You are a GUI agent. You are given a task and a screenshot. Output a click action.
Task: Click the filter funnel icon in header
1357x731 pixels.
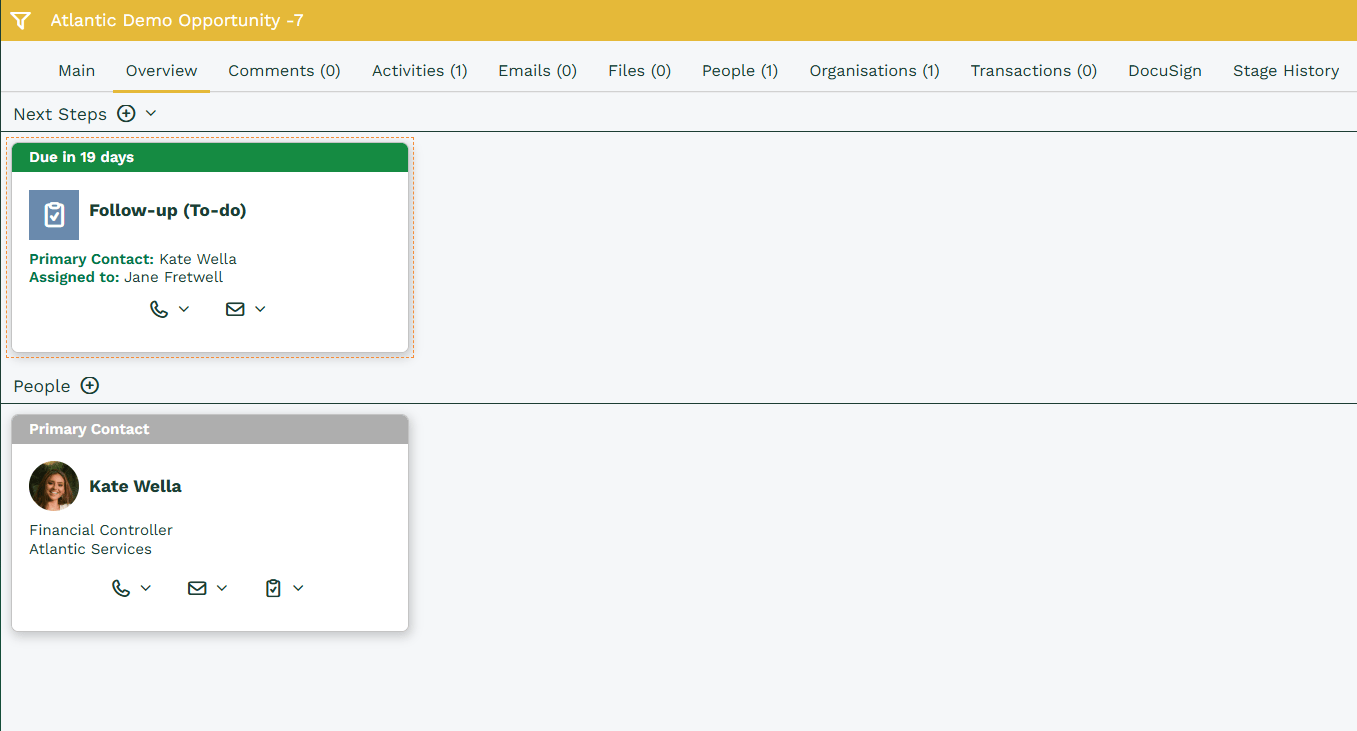click(21, 20)
